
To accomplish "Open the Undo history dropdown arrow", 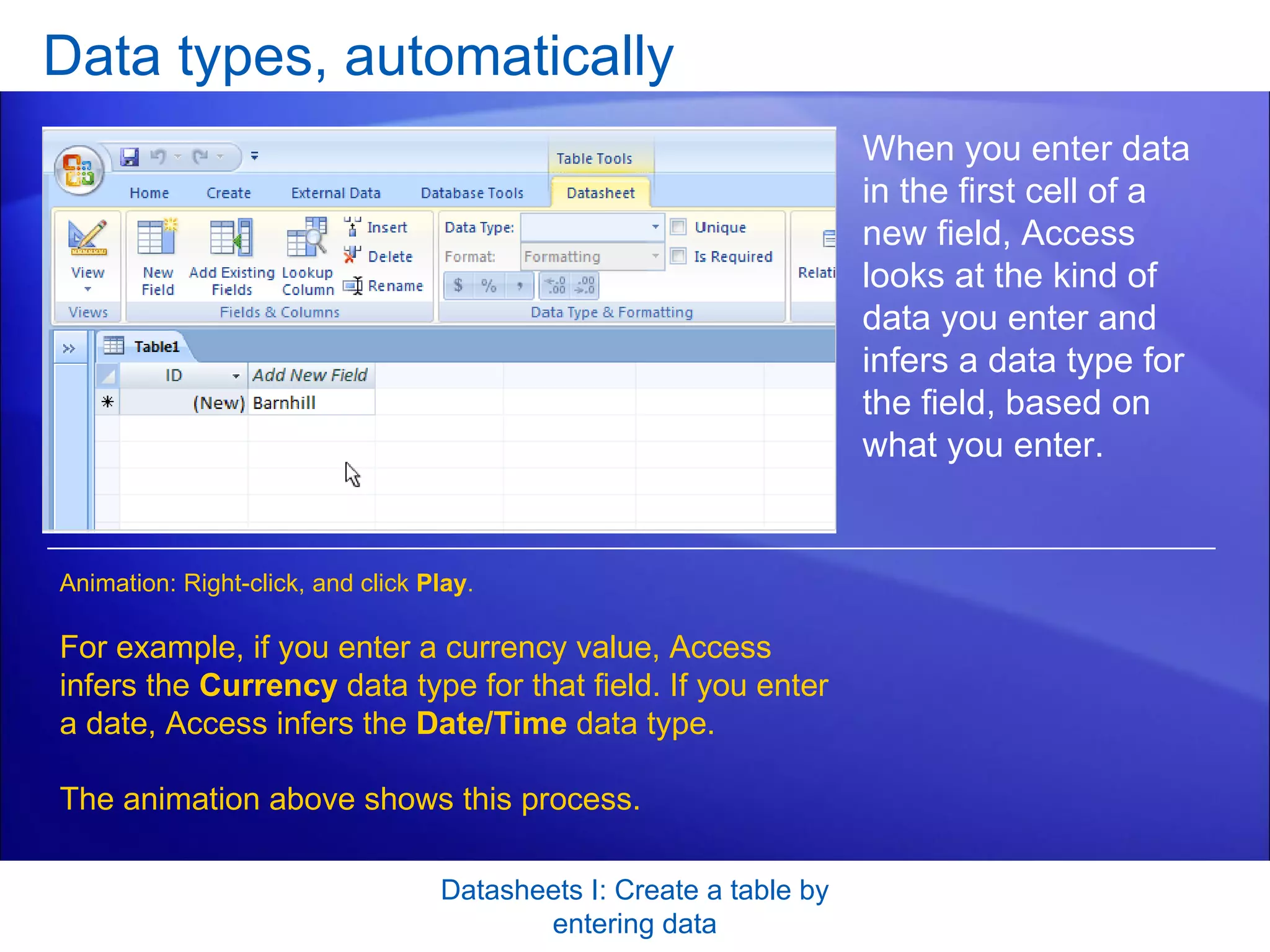I will pyautogui.click(x=177, y=157).
